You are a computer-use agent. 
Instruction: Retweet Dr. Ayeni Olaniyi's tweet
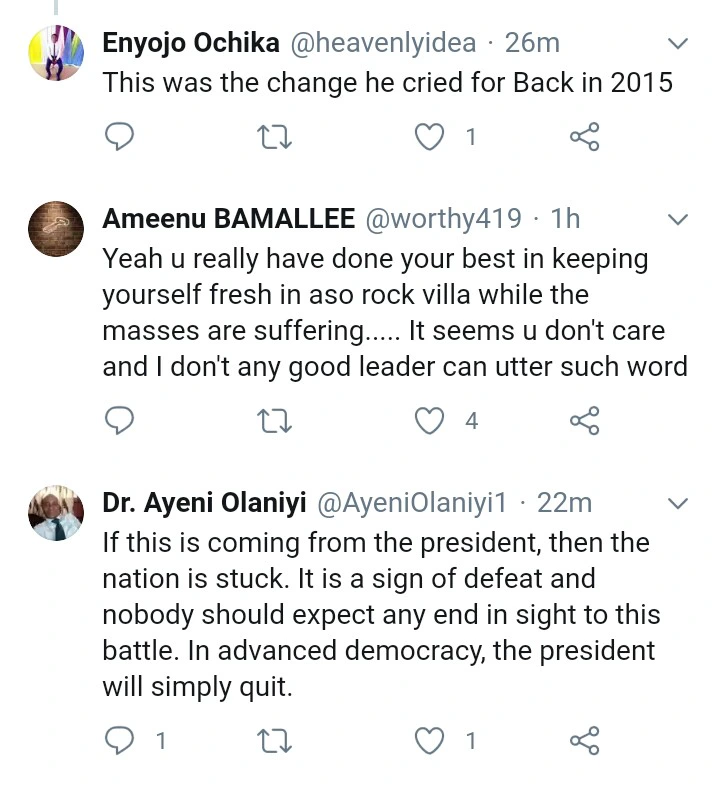(274, 740)
